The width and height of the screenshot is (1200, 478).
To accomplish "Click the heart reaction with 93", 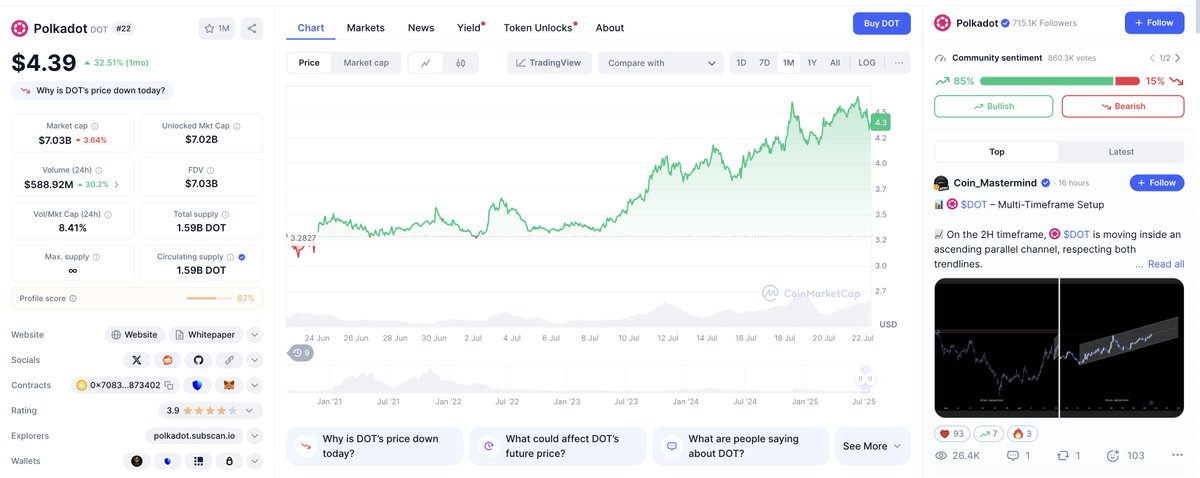I will pos(951,433).
